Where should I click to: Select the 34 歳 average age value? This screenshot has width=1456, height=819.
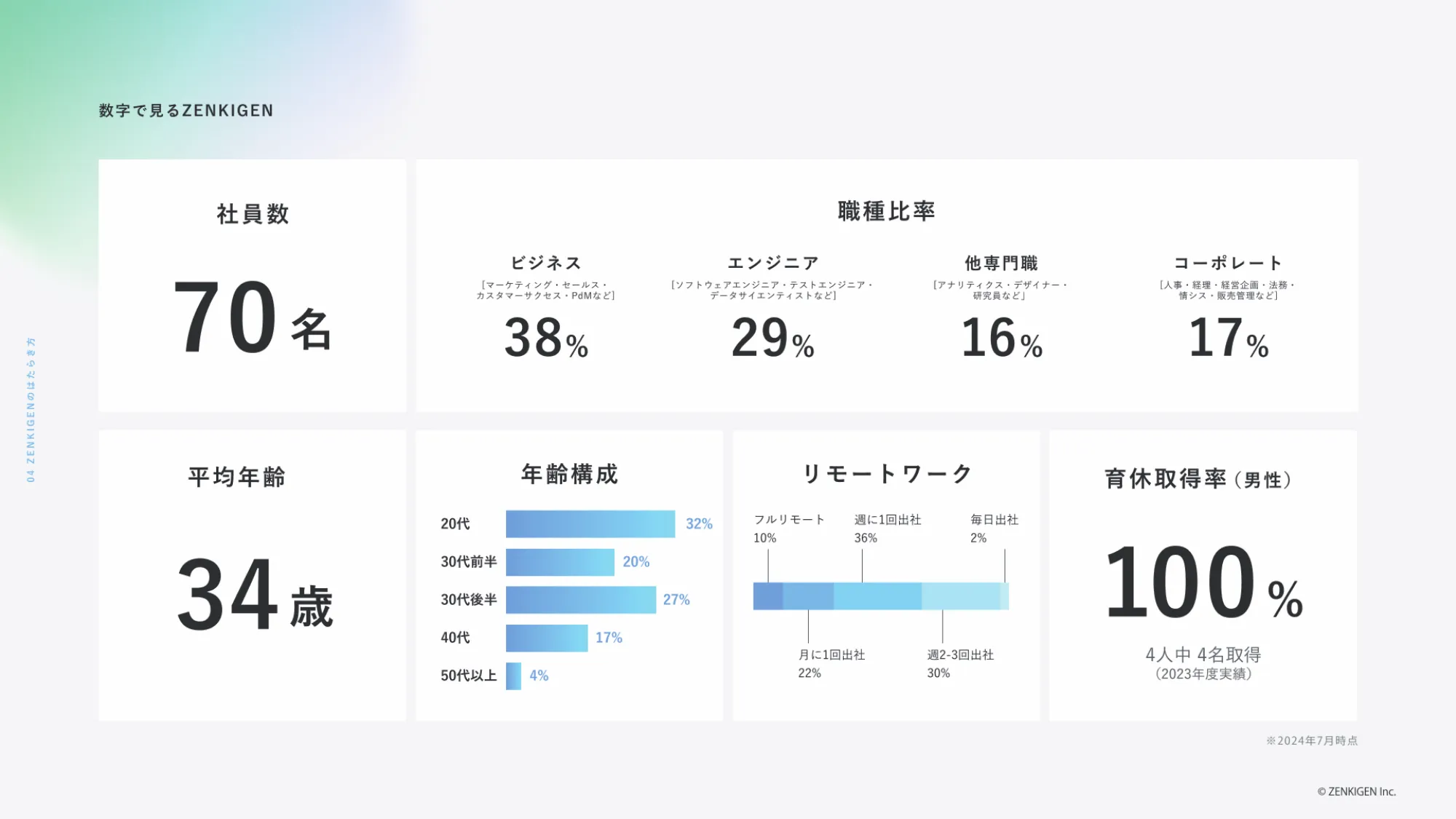(x=255, y=594)
